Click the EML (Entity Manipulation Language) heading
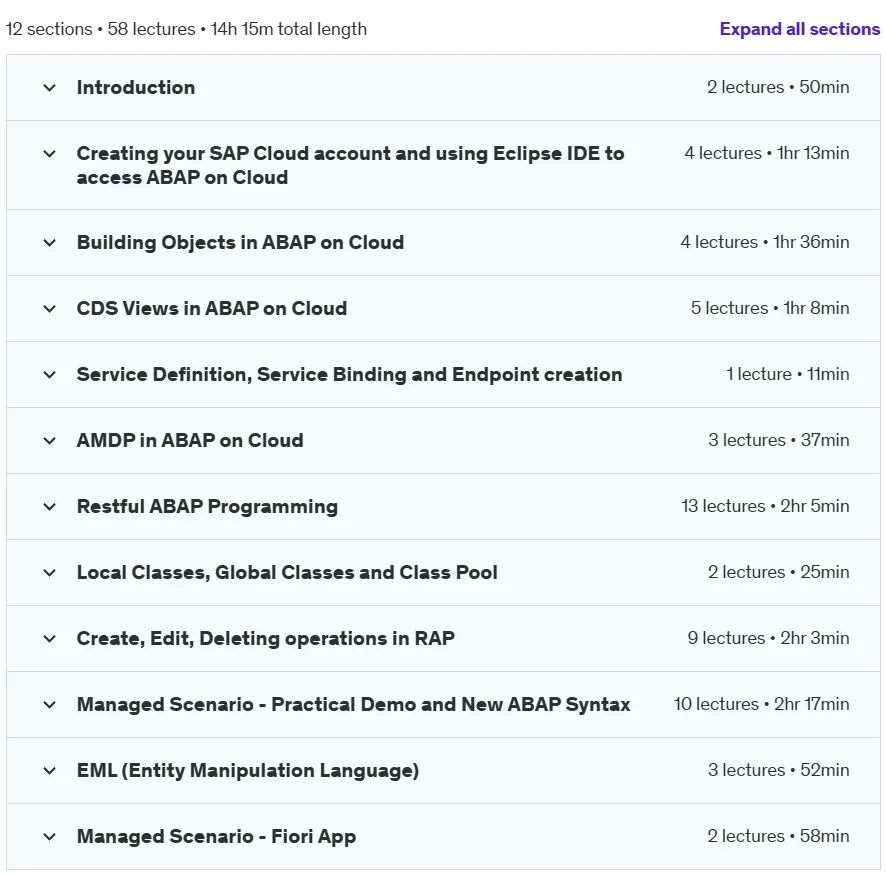886x874 pixels. click(x=247, y=771)
